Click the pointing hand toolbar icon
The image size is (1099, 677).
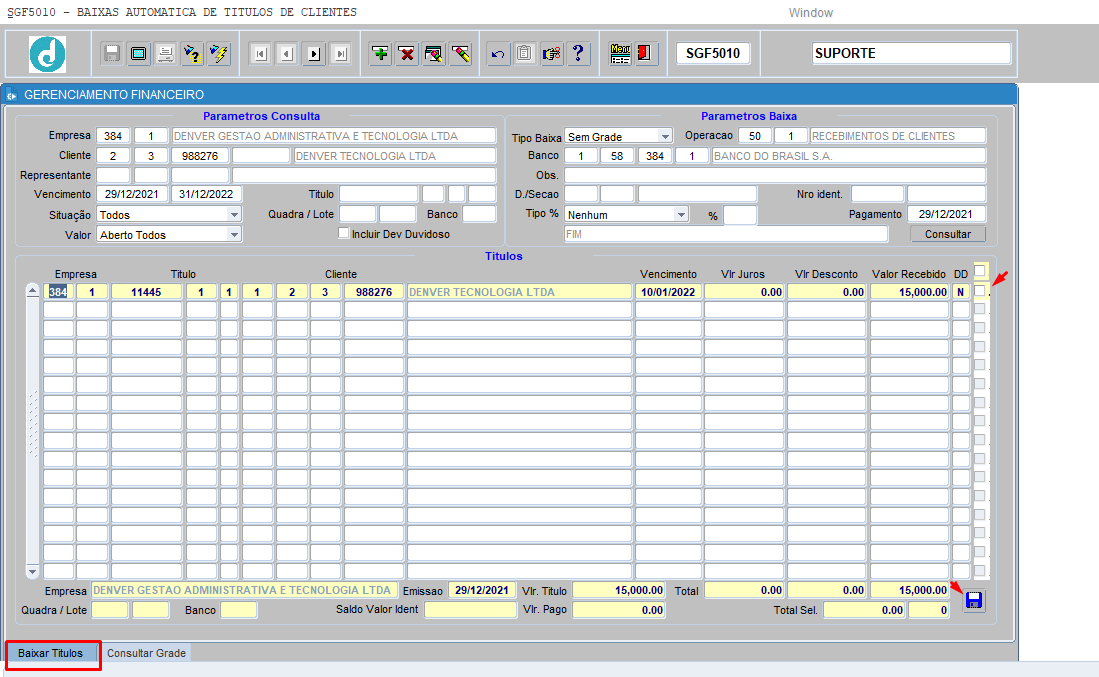coord(552,53)
